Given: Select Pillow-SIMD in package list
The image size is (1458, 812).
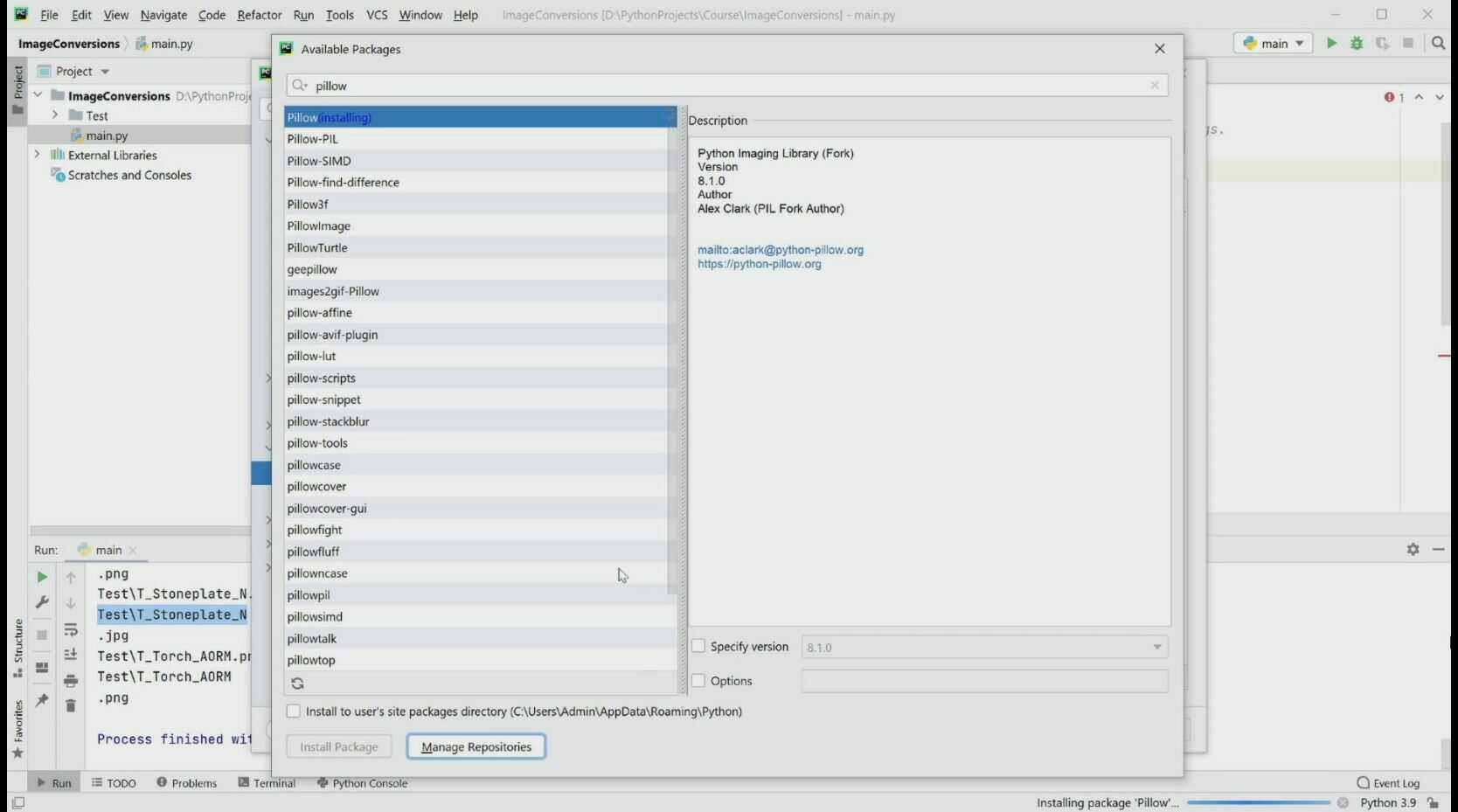Looking at the screenshot, I should coord(476,161).
